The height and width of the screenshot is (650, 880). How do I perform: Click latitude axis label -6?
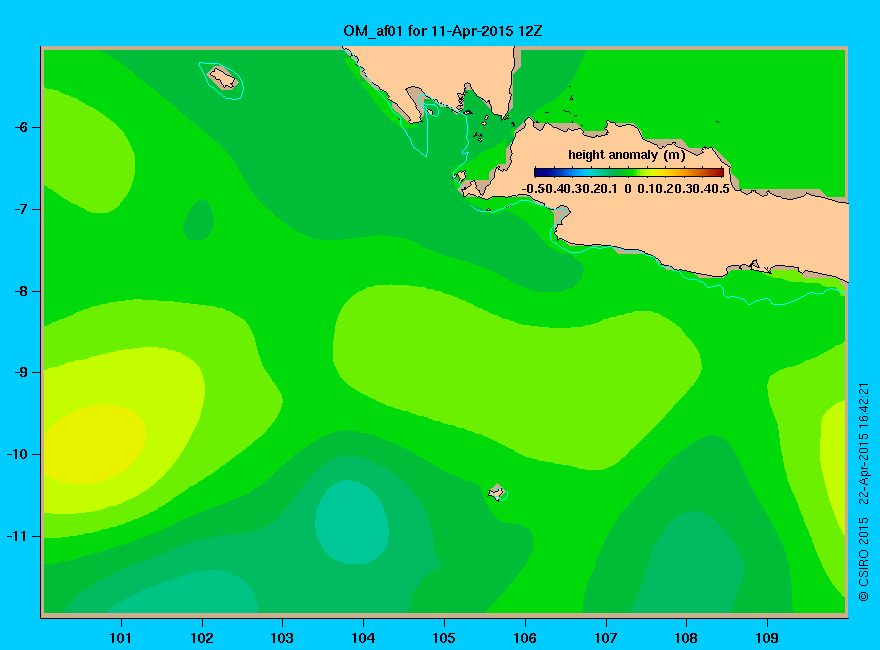click(21, 127)
